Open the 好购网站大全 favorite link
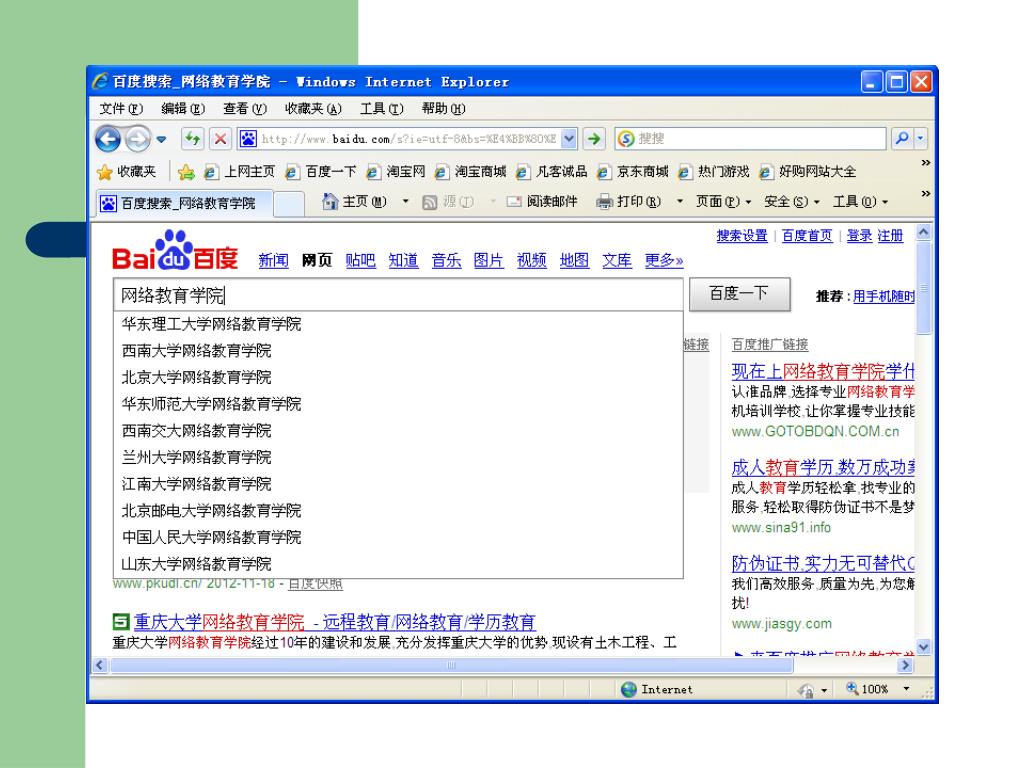This screenshot has width=1024, height=768. coord(807,172)
